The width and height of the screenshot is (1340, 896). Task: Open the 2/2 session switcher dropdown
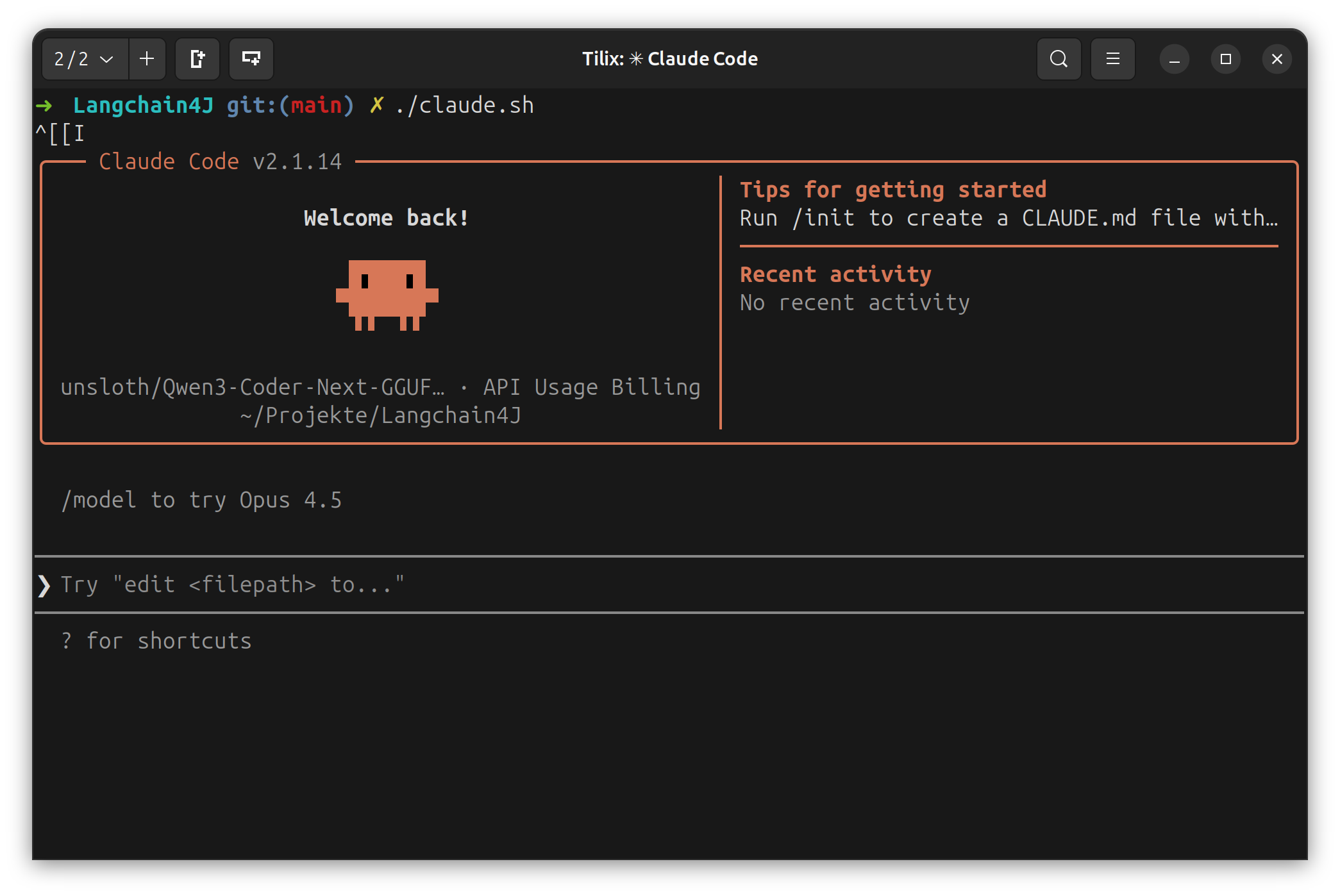84,59
